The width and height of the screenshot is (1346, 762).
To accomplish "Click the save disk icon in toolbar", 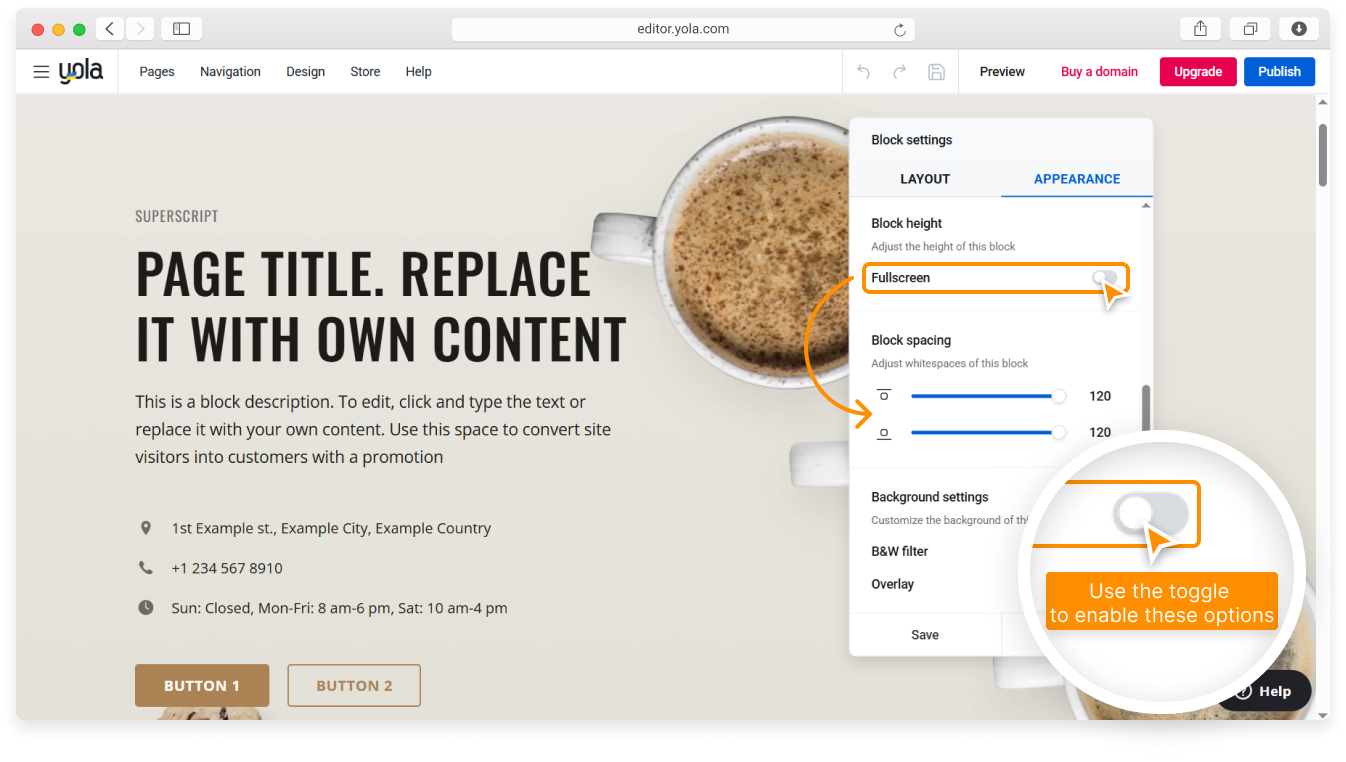I will [x=936, y=72].
